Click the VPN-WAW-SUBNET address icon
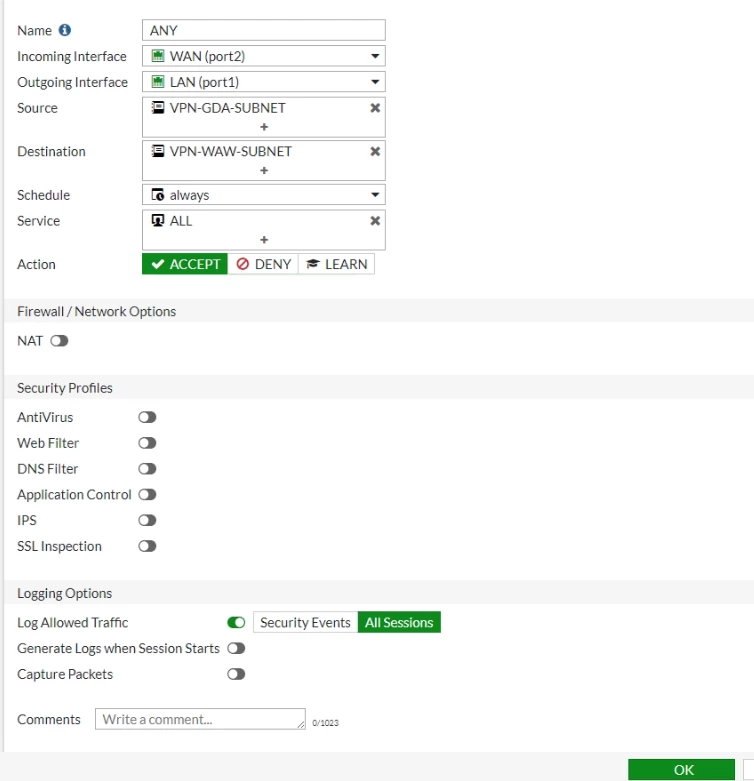This screenshot has width=754, height=781. pos(157,150)
